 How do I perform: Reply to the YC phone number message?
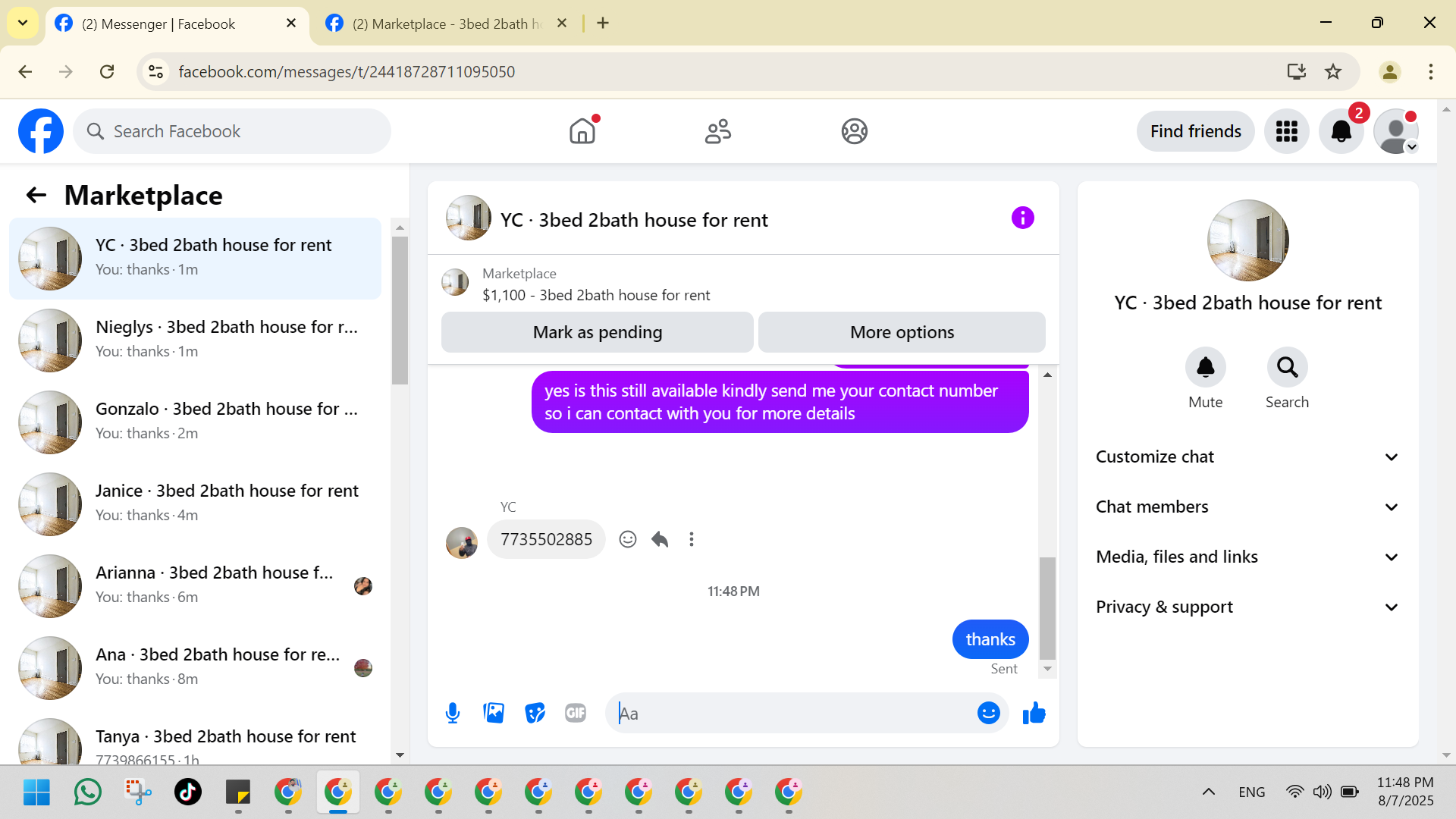[x=660, y=539]
